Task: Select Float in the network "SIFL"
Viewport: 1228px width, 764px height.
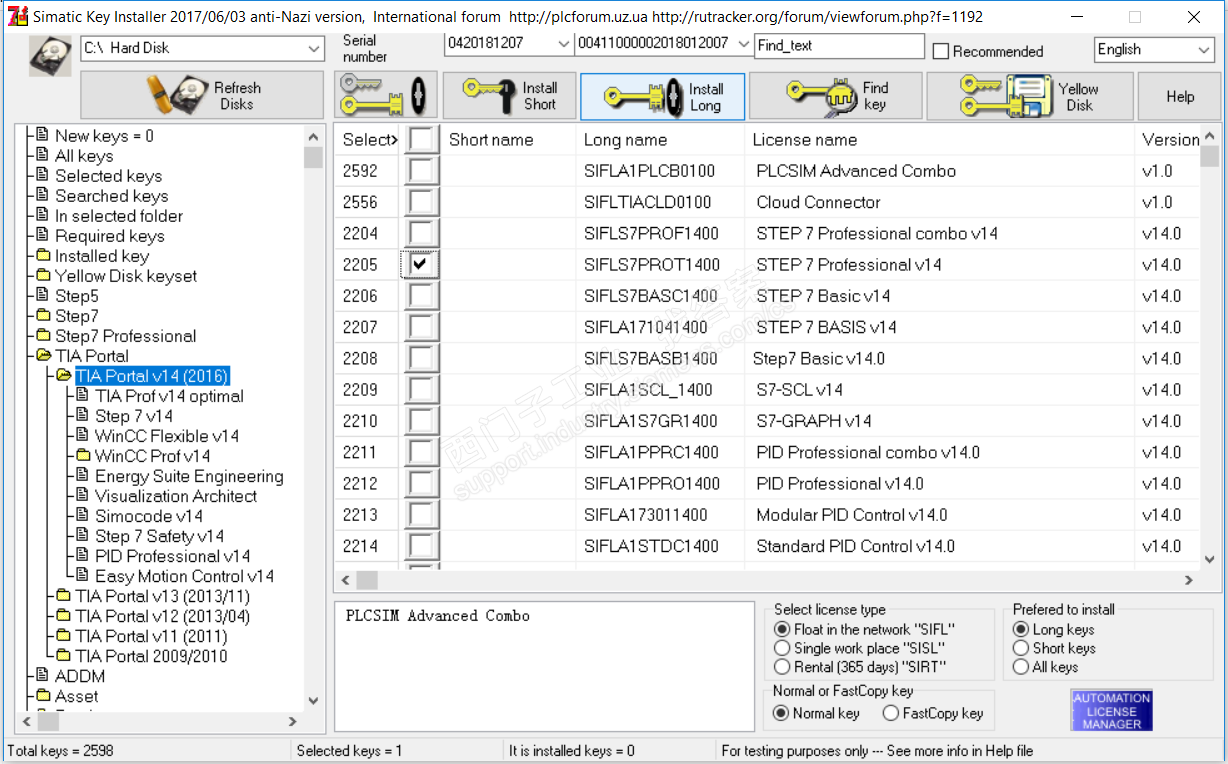Action: tap(782, 629)
